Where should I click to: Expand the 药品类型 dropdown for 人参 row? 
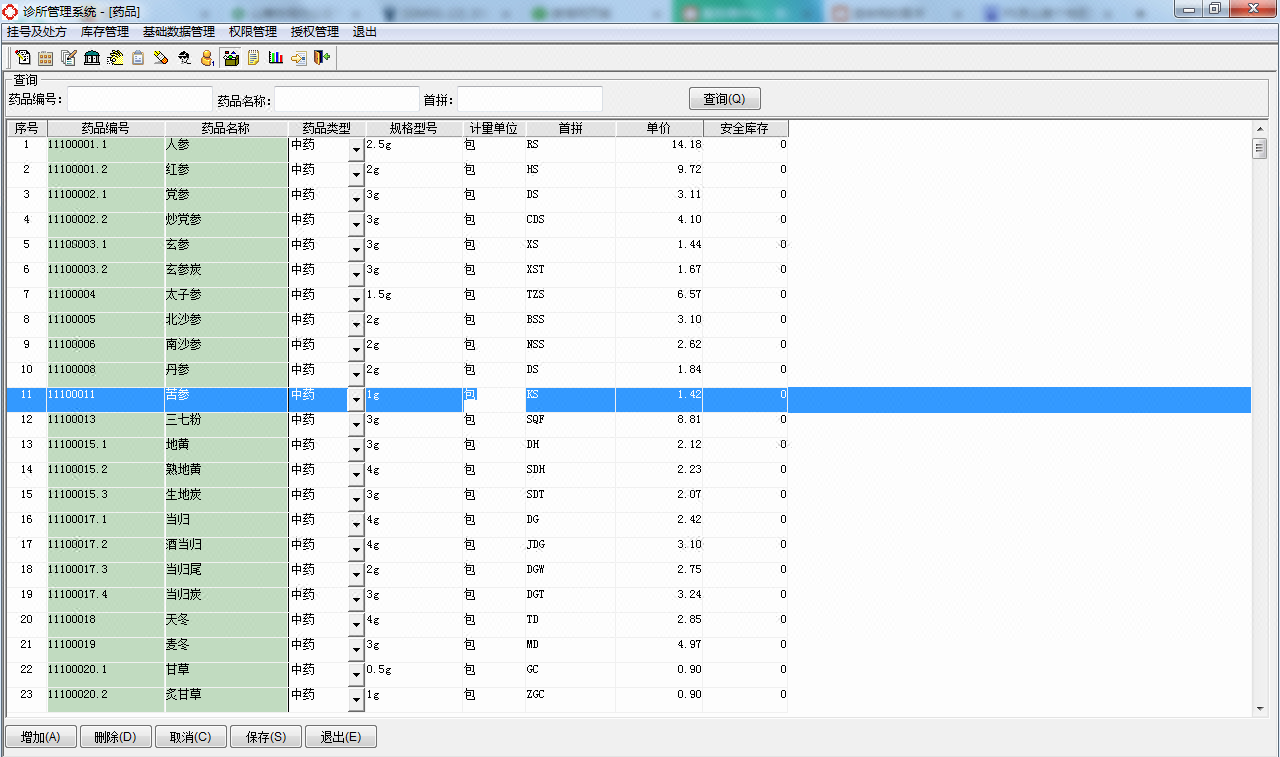point(355,149)
